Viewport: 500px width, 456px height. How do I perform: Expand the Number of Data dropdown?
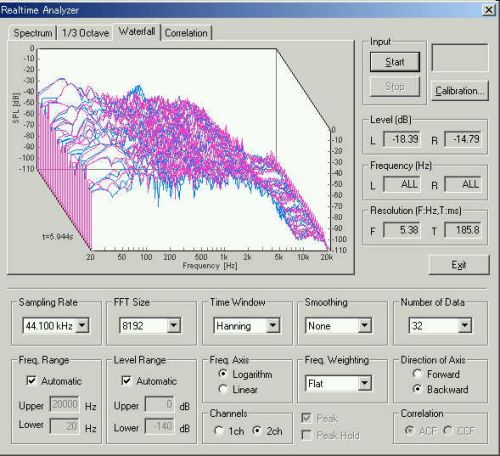(465, 325)
